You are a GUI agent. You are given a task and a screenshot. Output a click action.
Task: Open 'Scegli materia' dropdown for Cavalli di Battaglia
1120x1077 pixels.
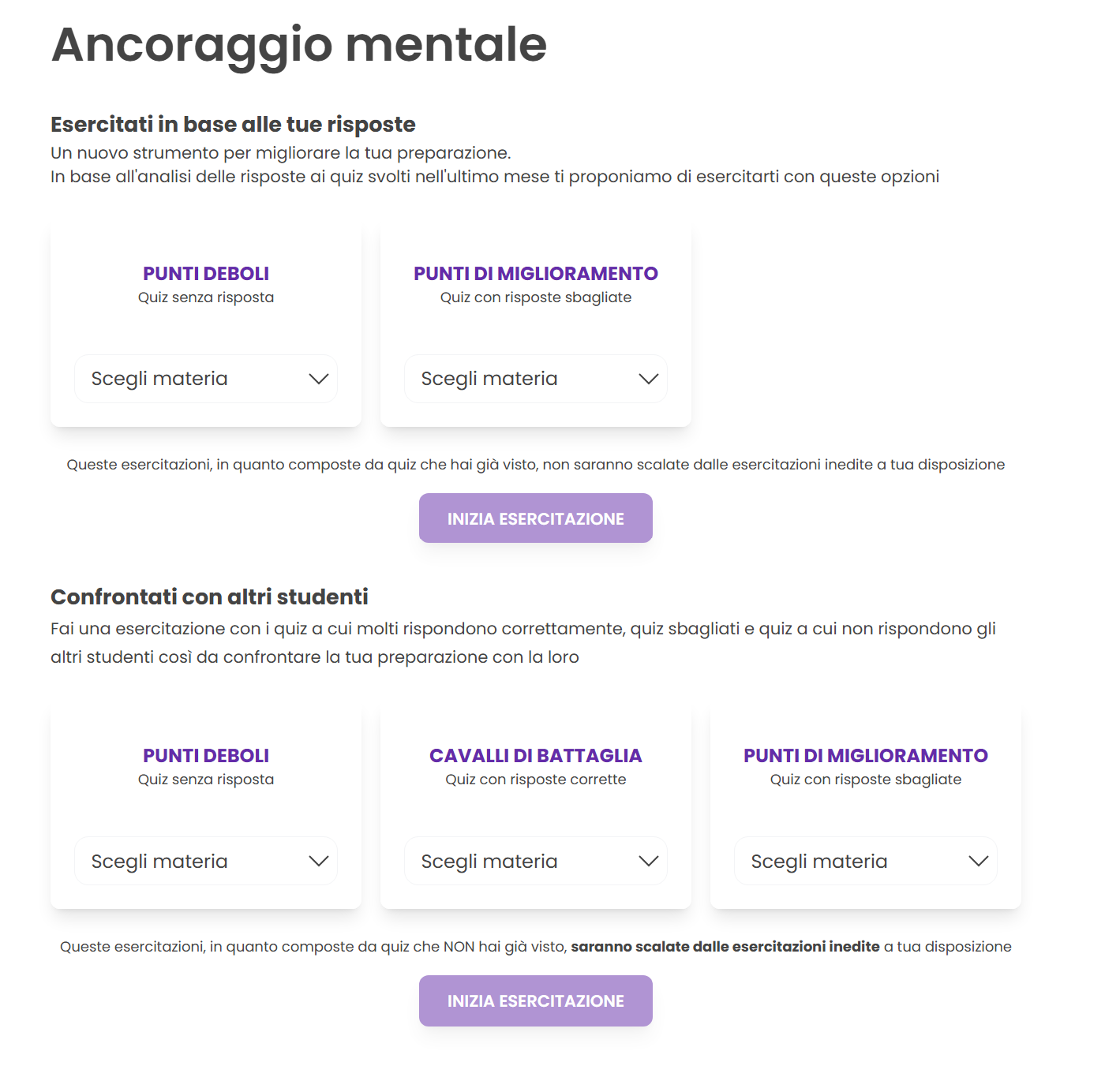point(519,862)
